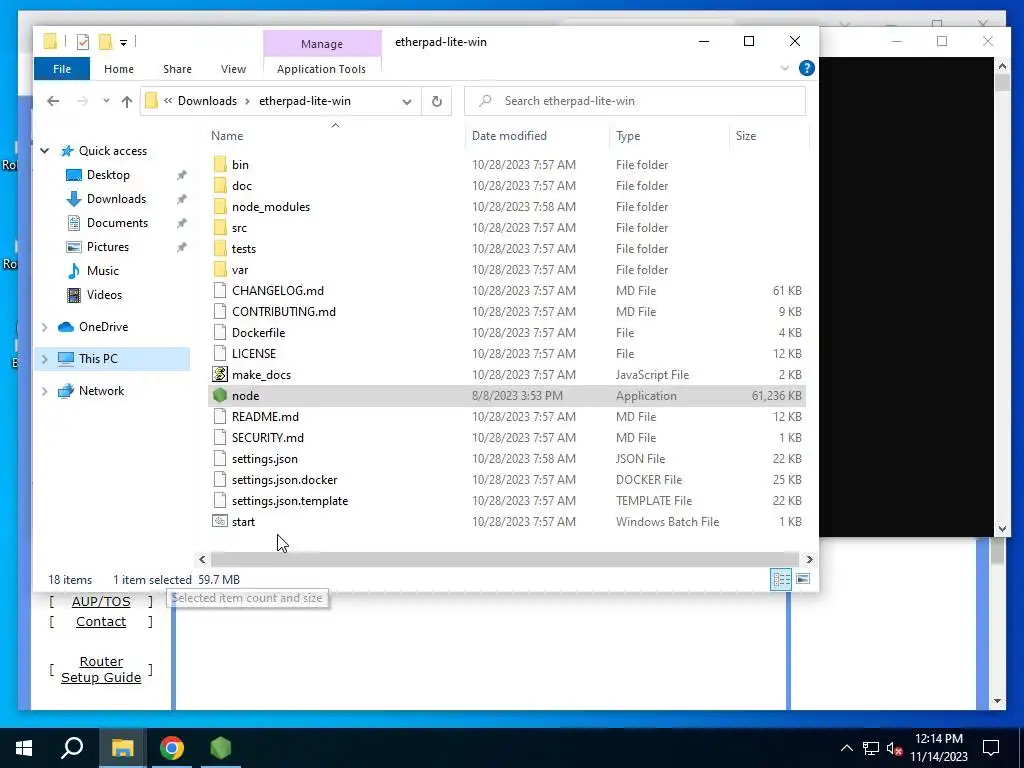Expand the Network tree node
The image size is (1024, 768).
[44, 391]
